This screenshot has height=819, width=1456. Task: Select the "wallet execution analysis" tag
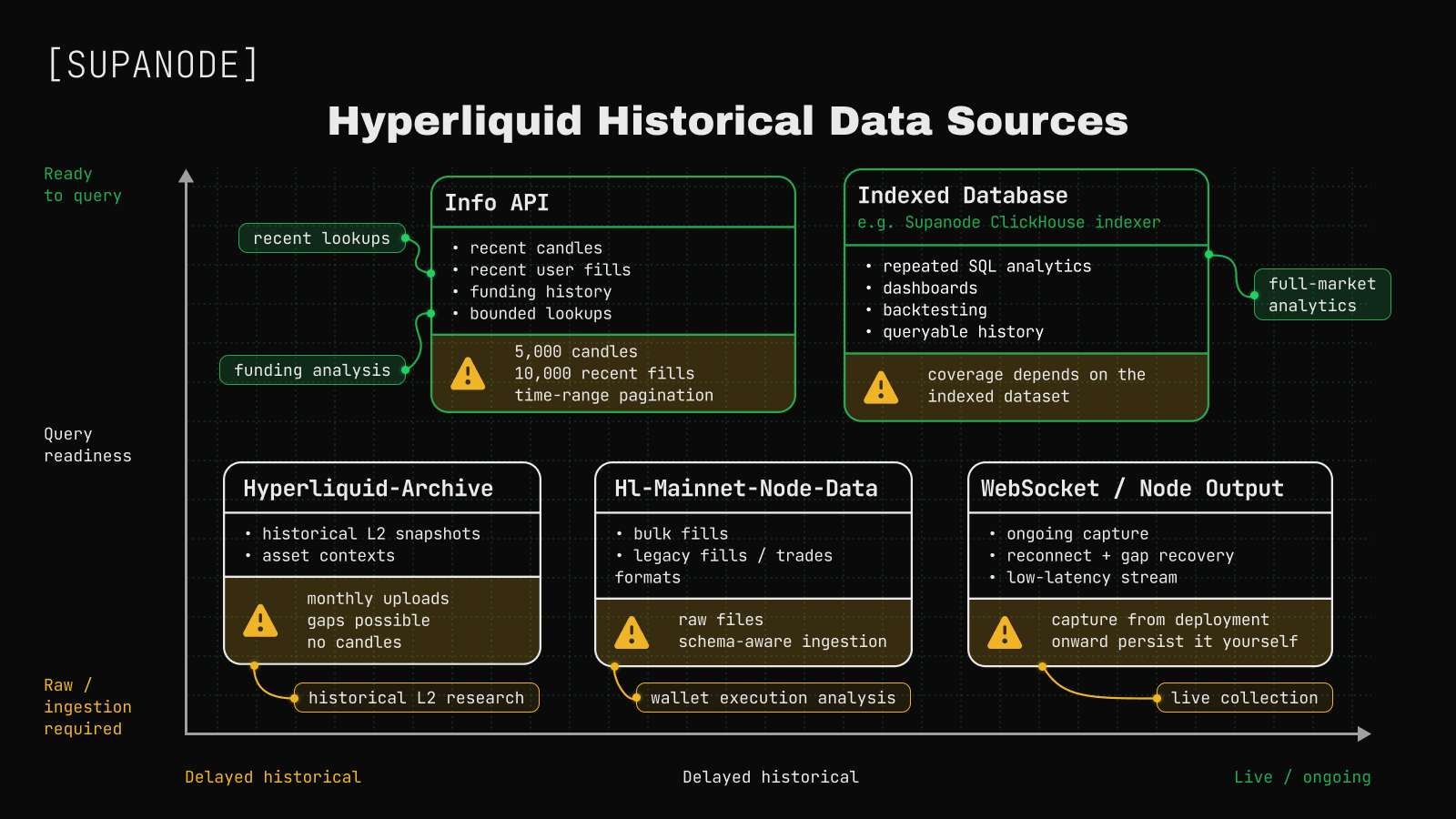coord(773,698)
